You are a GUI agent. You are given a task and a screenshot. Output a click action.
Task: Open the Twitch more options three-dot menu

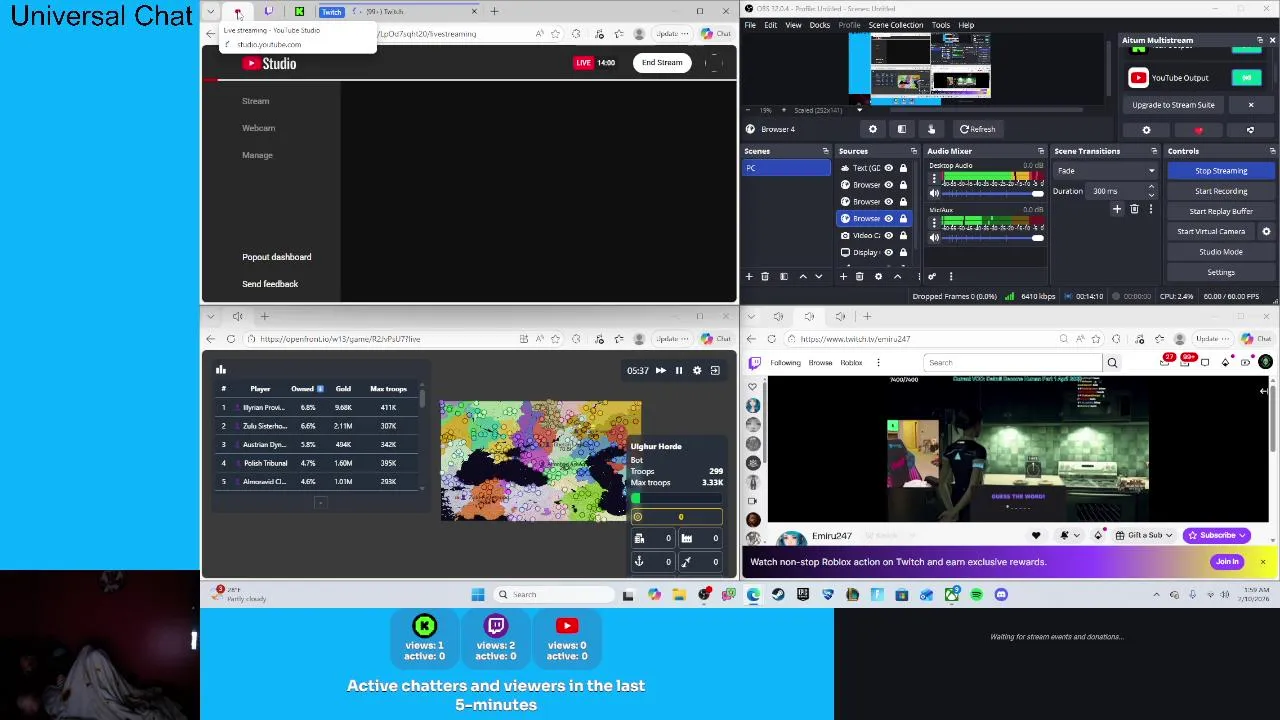pyautogui.click(x=877, y=363)
